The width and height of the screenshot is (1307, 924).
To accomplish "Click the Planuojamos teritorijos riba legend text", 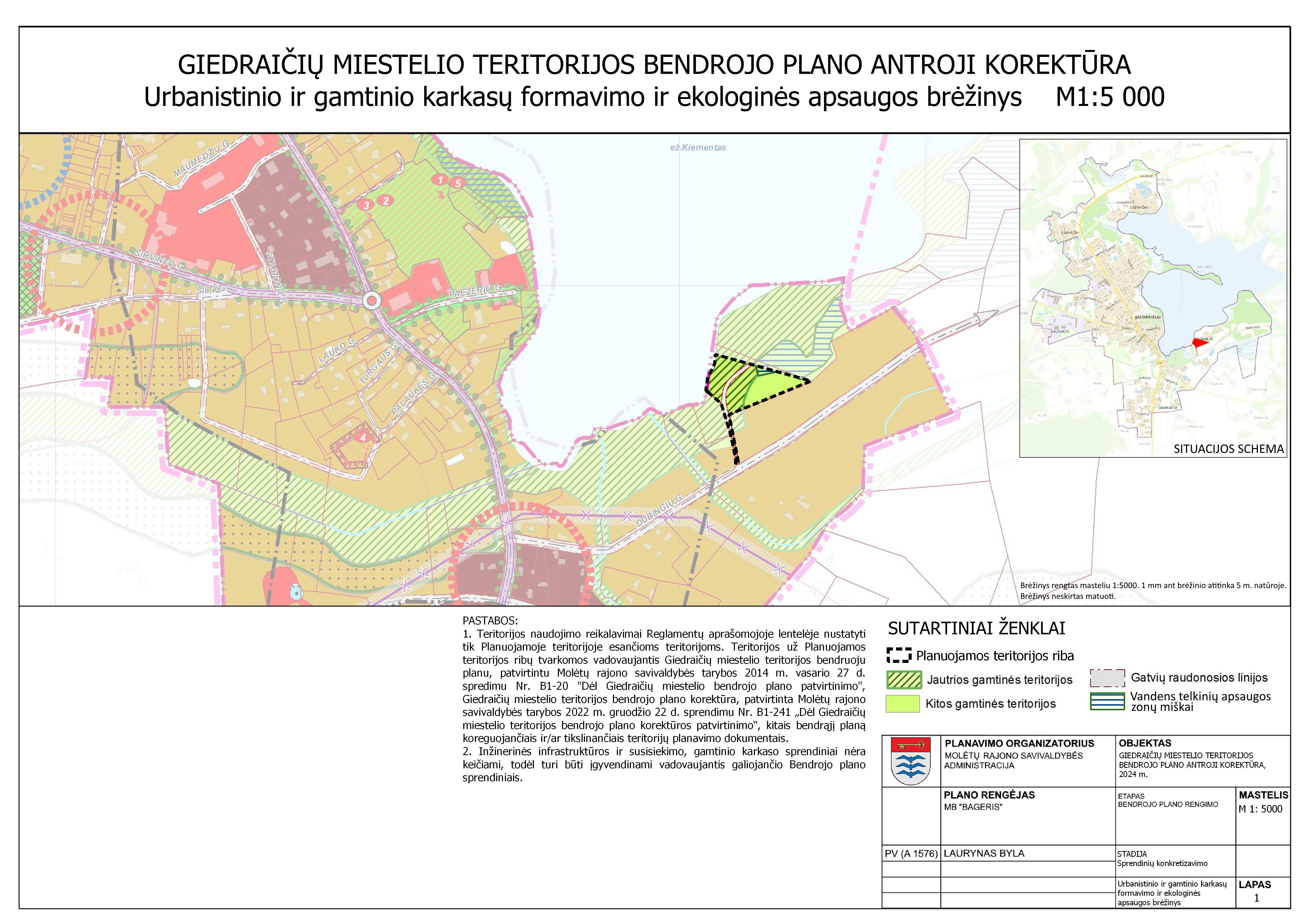I will click(x=995, y=656).
